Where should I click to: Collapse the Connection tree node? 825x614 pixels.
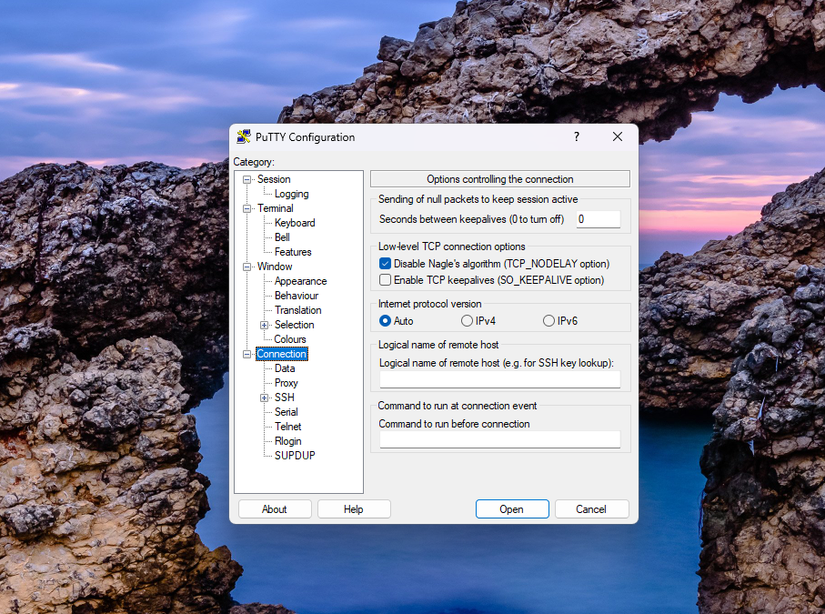tap(247, 354)
